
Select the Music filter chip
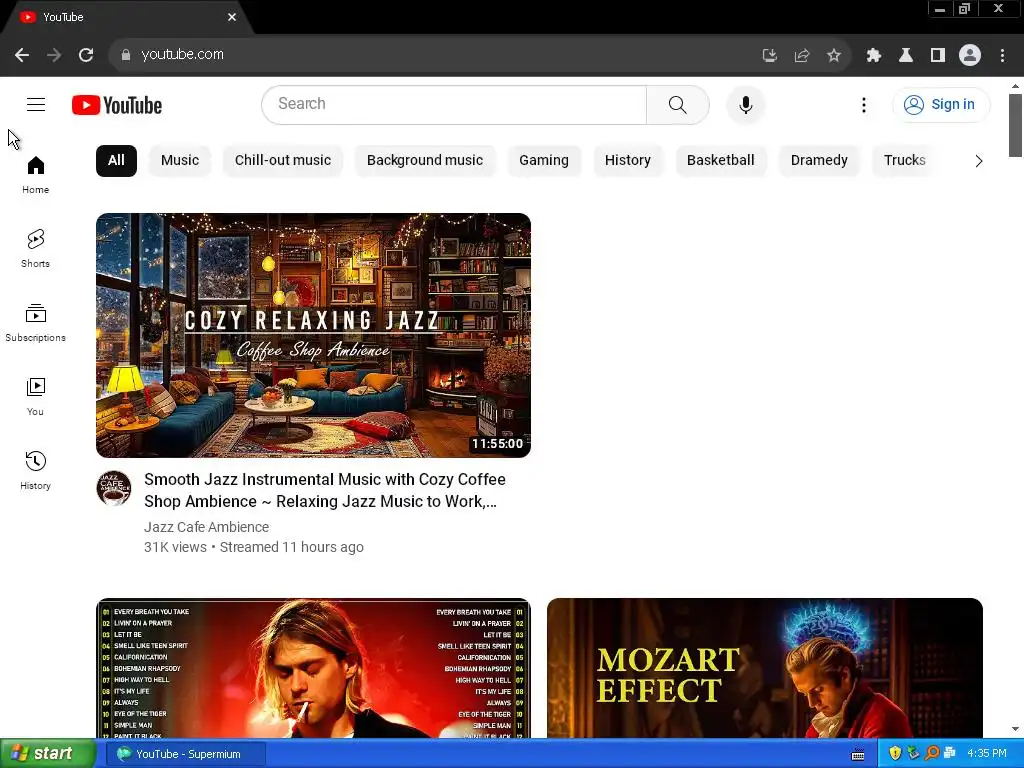click(180, 161)
